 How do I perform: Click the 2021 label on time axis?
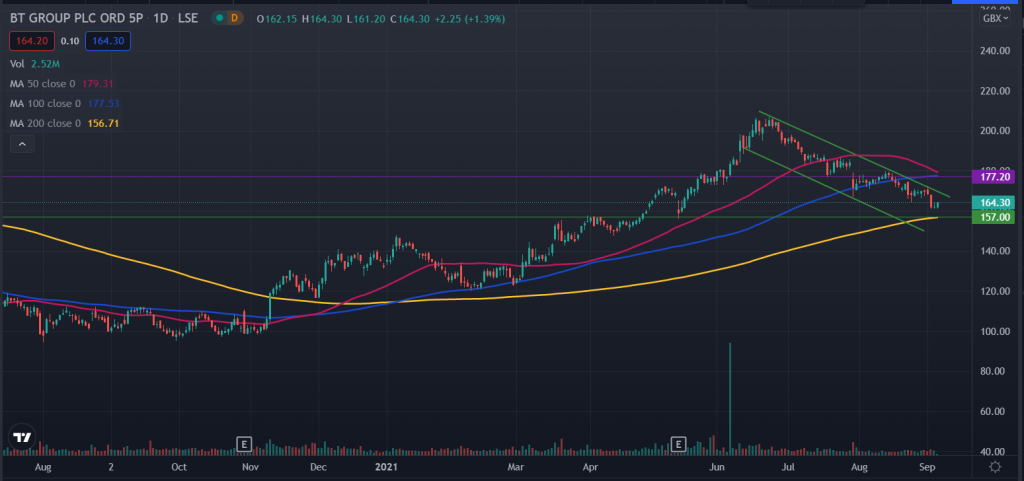coord(387,467)
